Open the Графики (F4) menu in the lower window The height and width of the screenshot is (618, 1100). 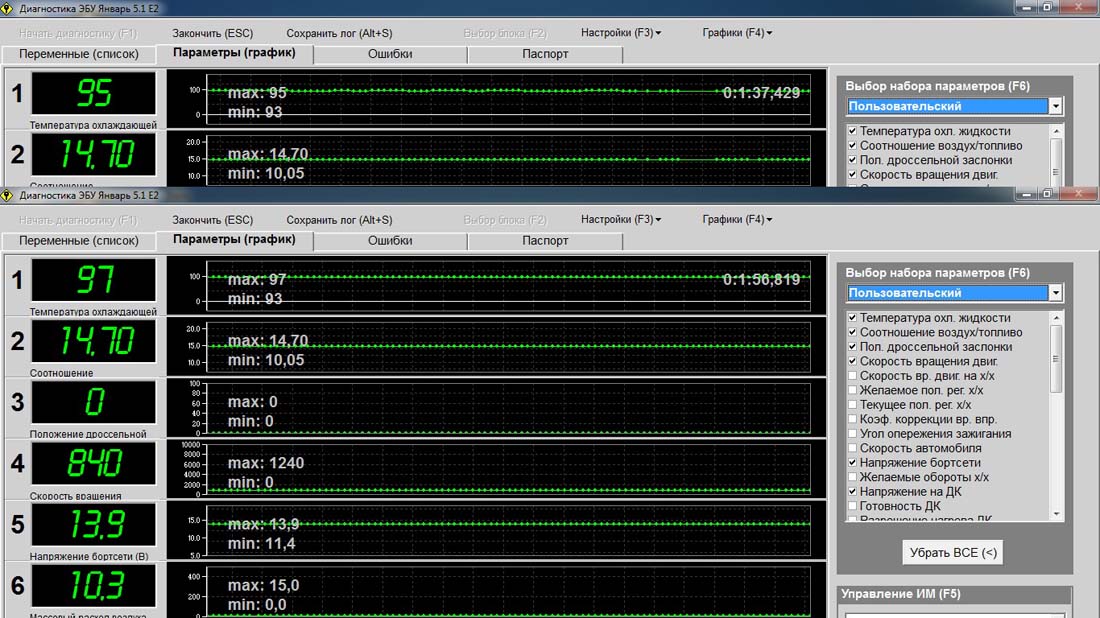pos(737,220)
